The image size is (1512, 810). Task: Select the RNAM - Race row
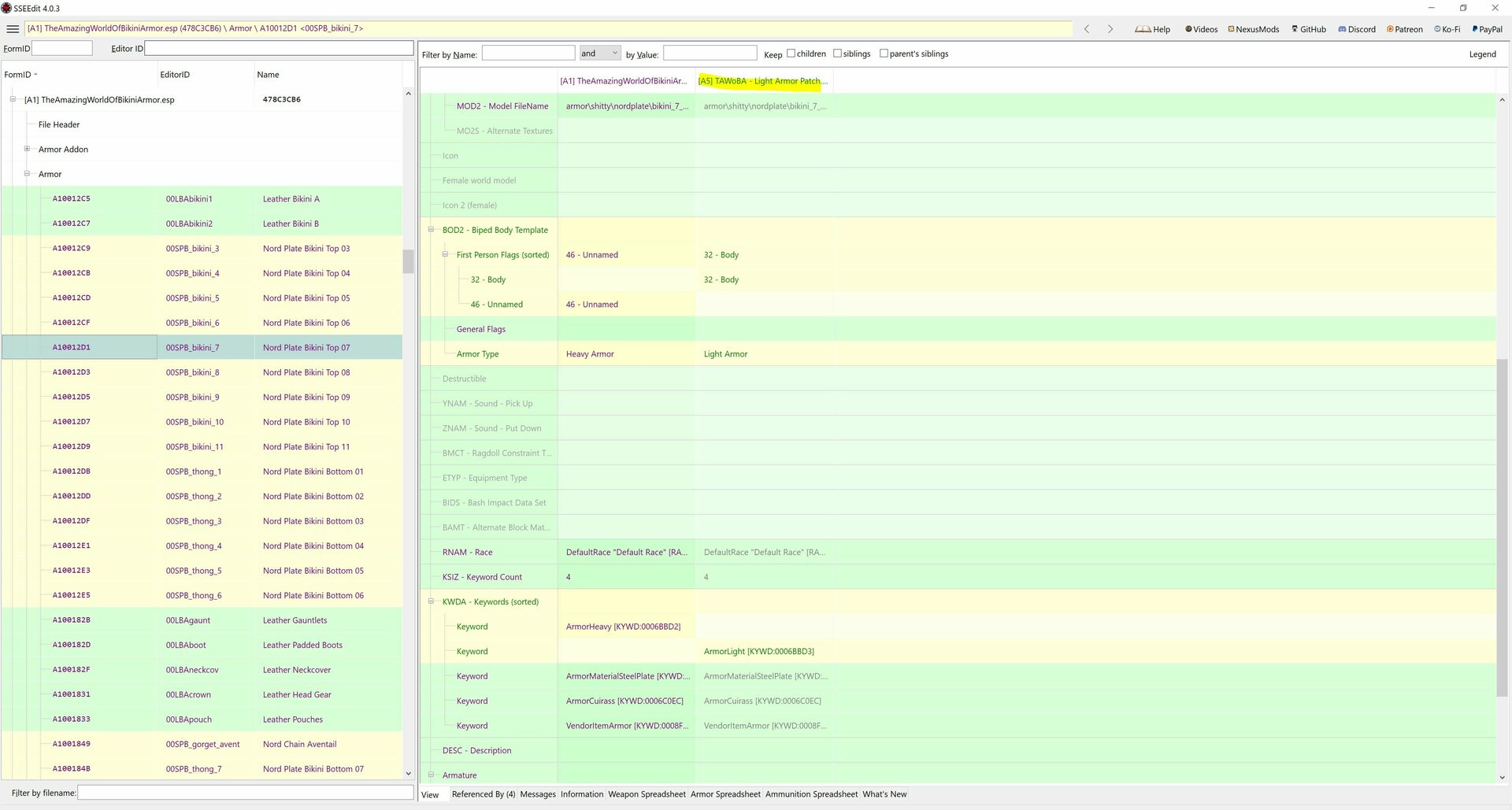tap(958, 552)
